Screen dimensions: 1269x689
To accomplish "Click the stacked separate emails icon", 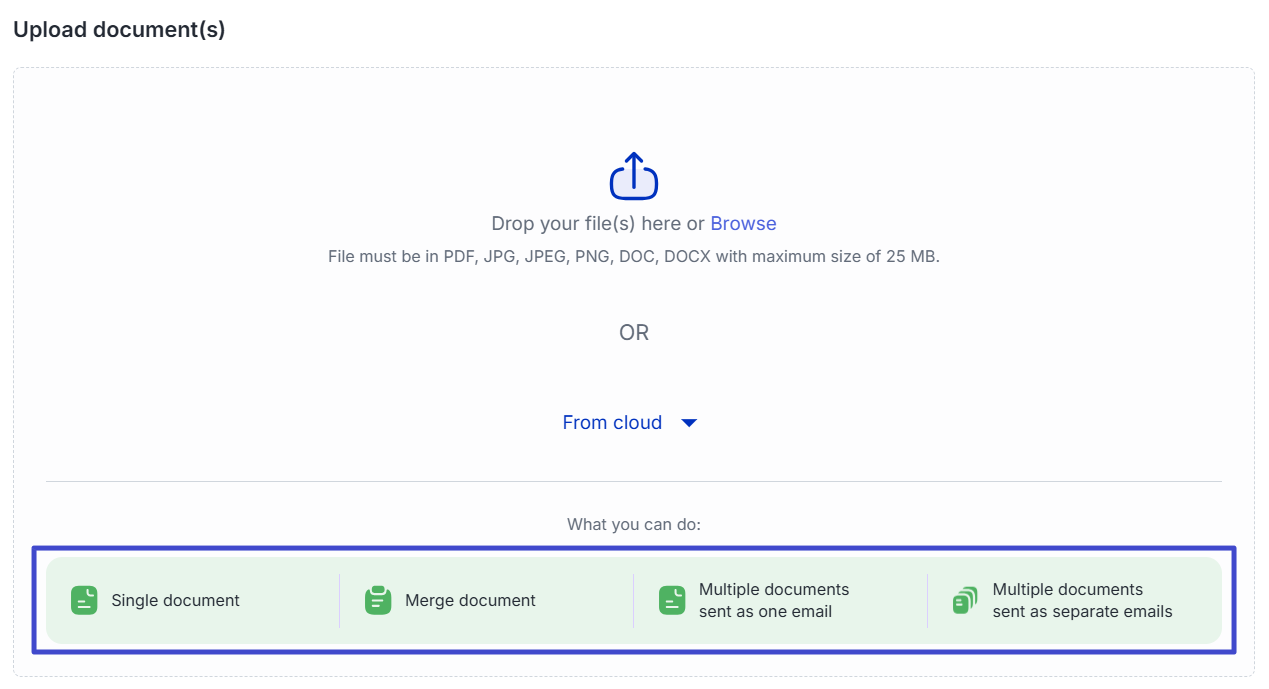I will point(965,600).
